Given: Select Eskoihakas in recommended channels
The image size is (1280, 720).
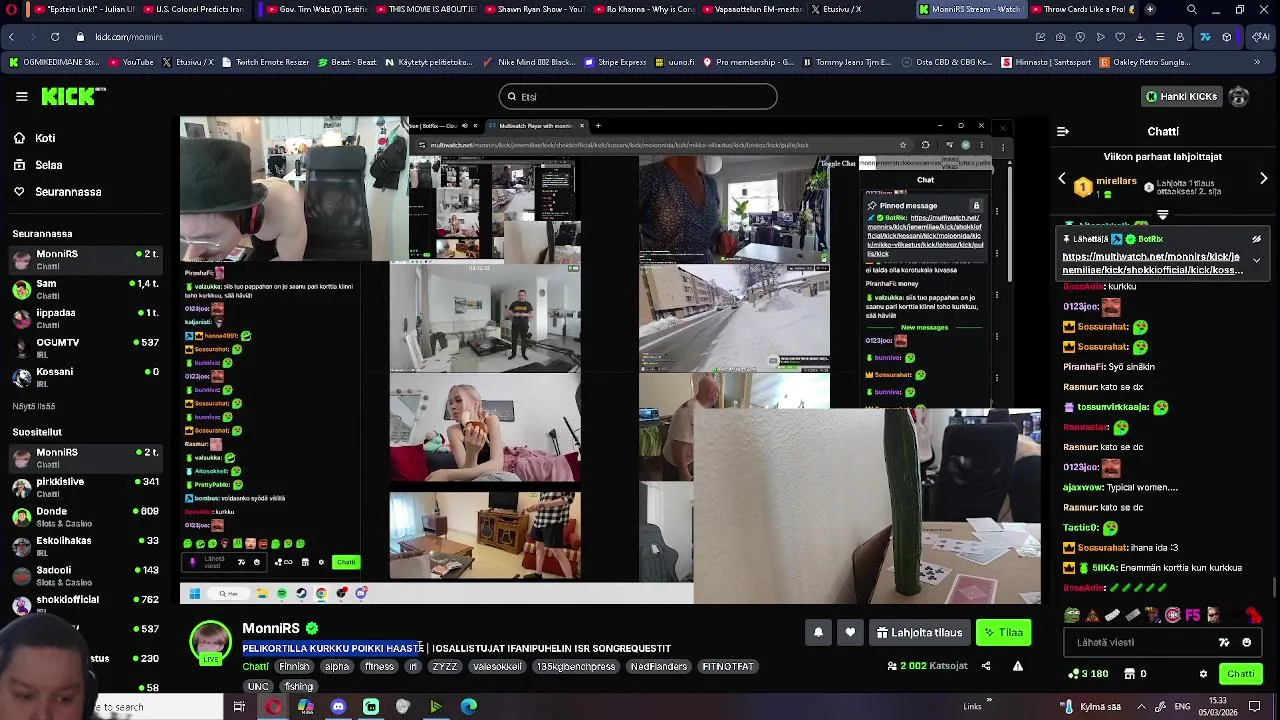Looking at the screenshot, I should 85,546.
